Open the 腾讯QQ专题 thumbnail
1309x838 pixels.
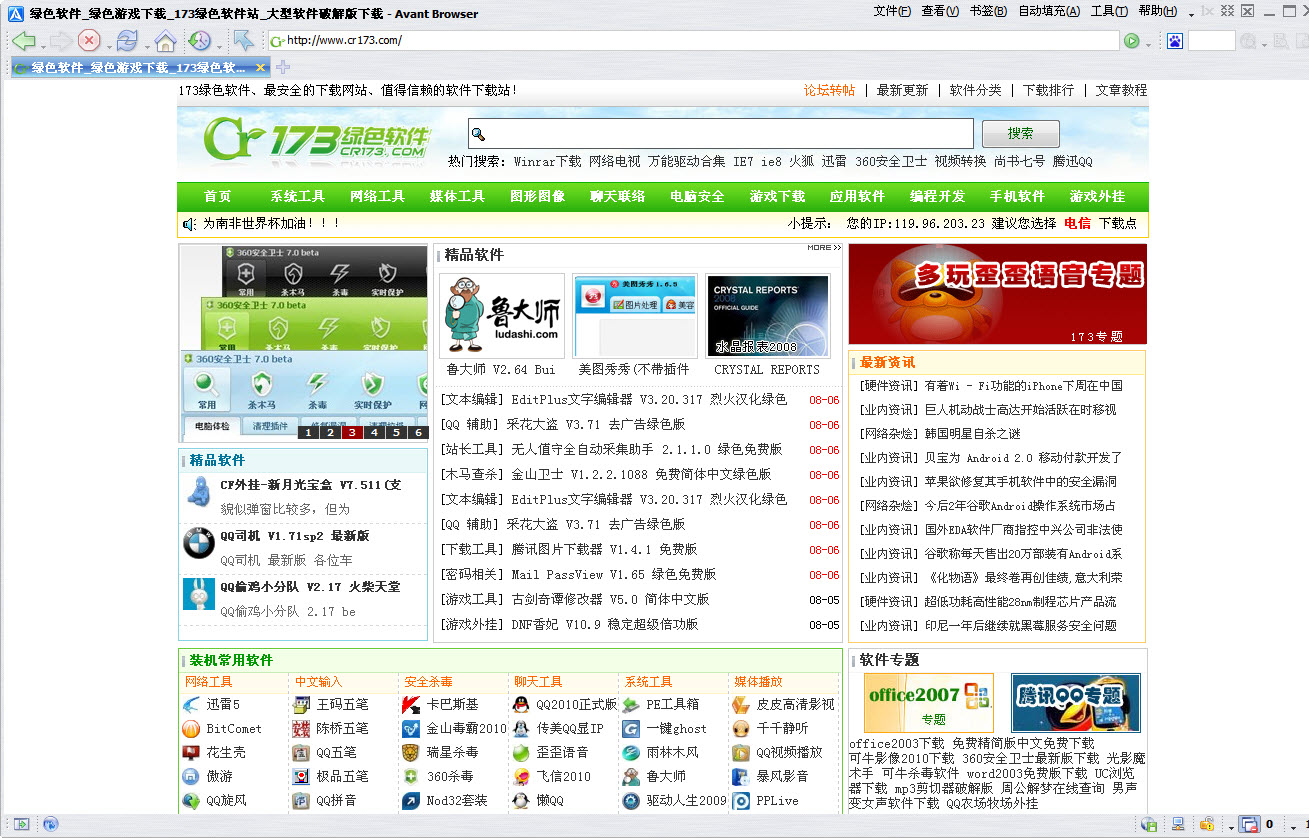pos(1075,702)
